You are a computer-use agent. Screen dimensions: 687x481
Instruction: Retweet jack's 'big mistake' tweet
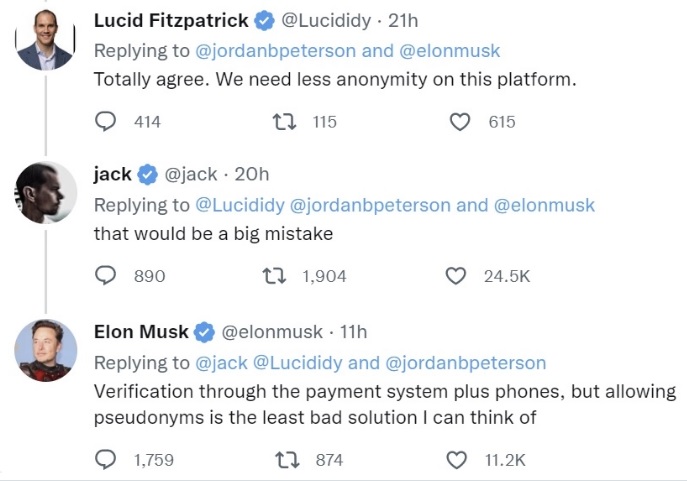274,276
